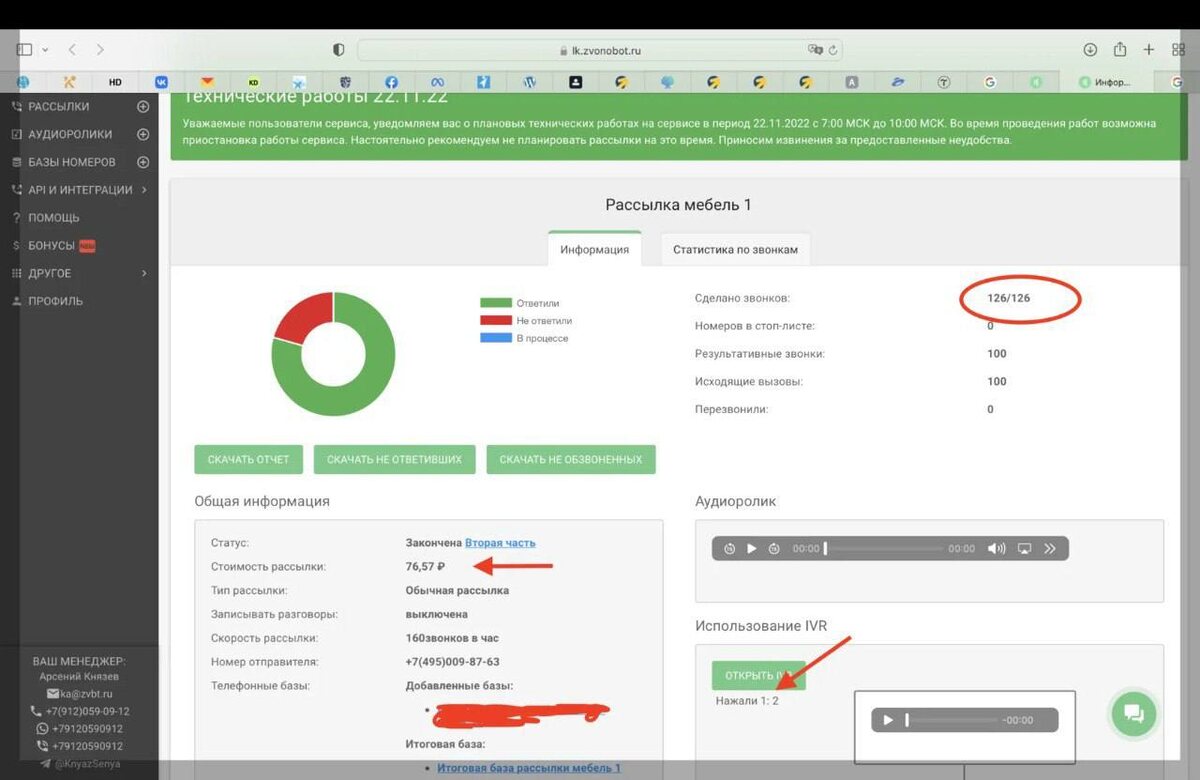Go back with the browser back arrow
The height and width of the screenshot is (780, 1200).
click(x=73, y=49)
